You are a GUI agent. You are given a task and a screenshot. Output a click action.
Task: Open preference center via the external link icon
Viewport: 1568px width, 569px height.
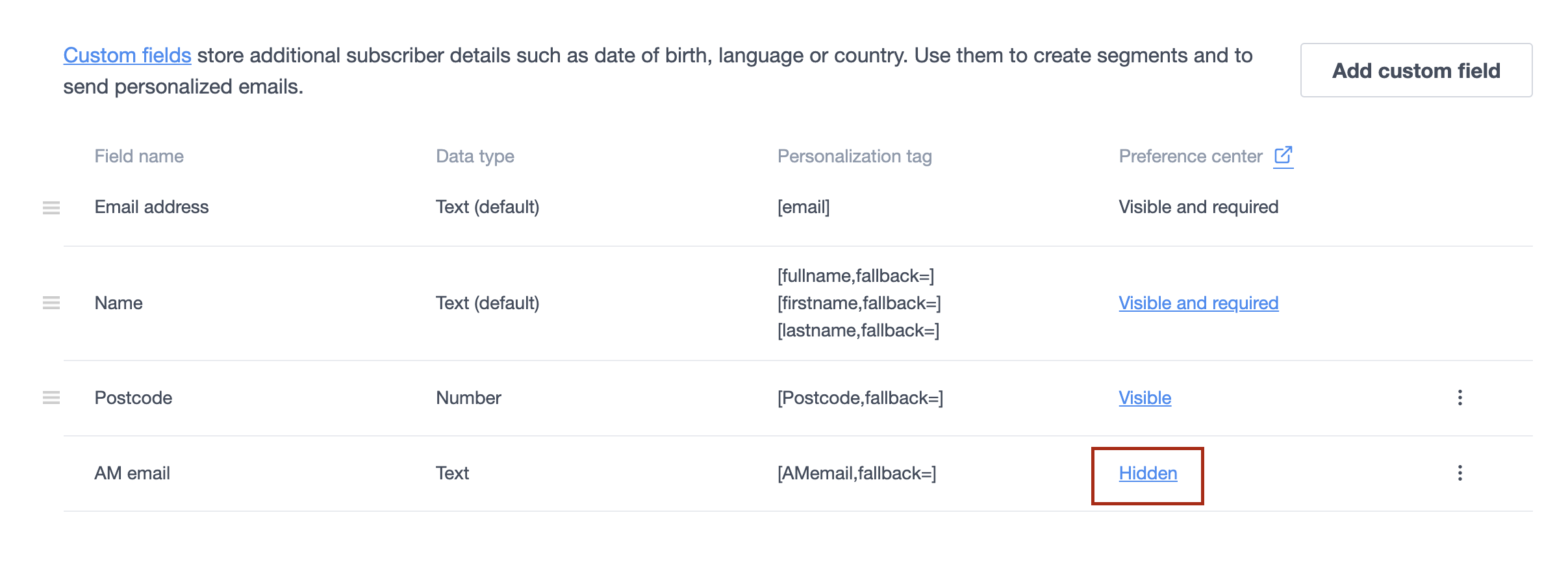1283,155
